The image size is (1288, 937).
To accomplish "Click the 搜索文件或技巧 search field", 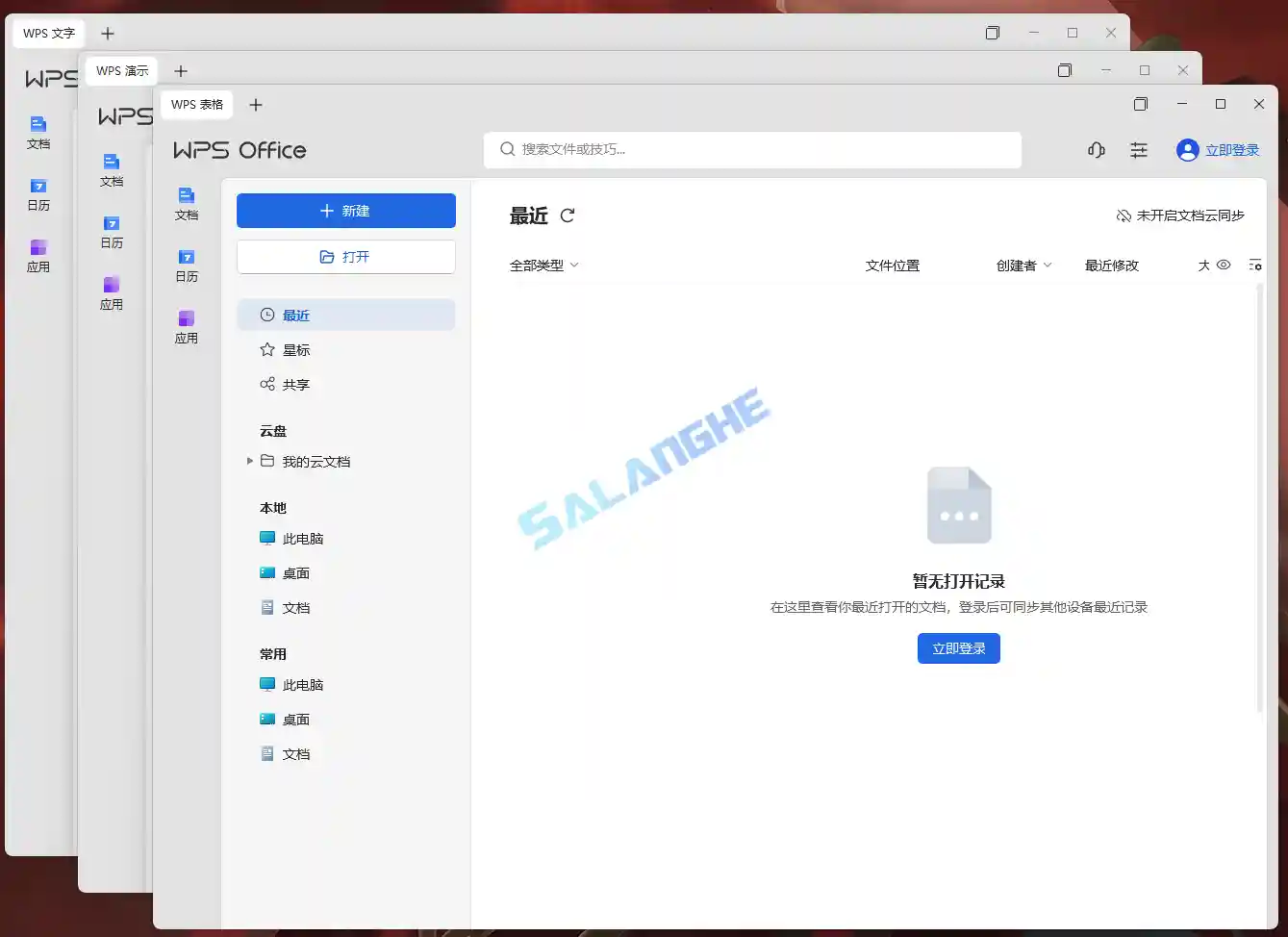I will (751, 149).
